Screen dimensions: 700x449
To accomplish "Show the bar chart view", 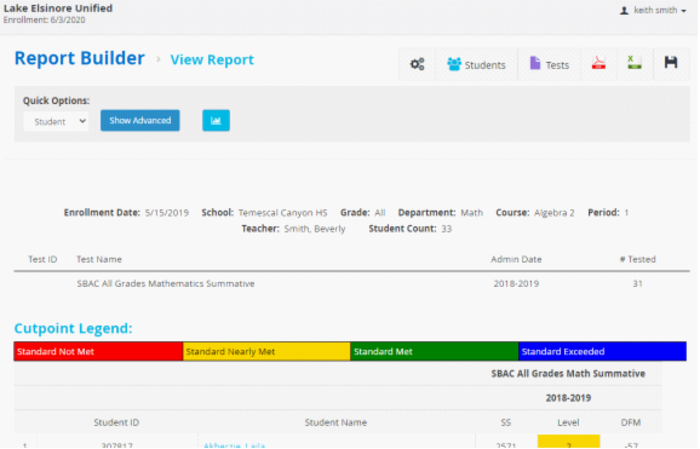I will [x=216, y=121].
